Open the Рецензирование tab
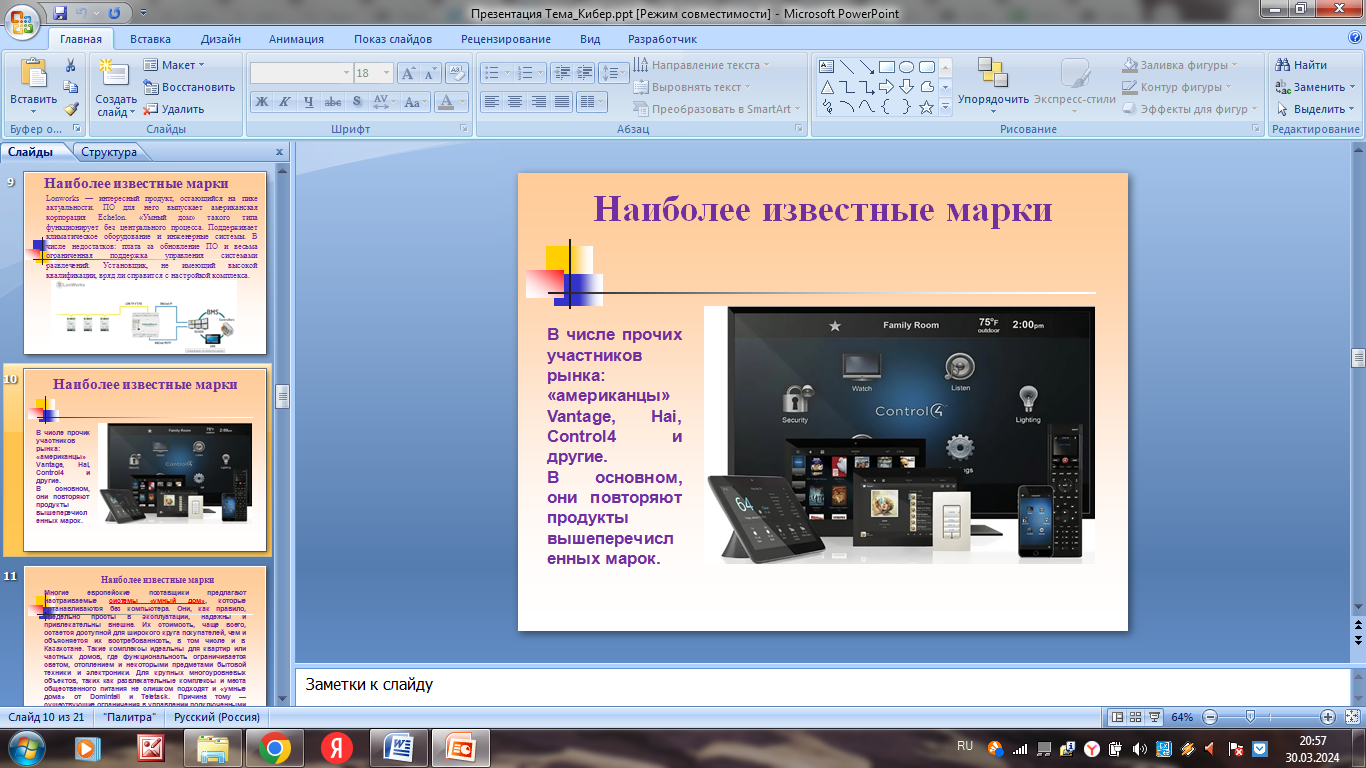The height and width of the screenshot is (768, 1366). coord(506,39)
